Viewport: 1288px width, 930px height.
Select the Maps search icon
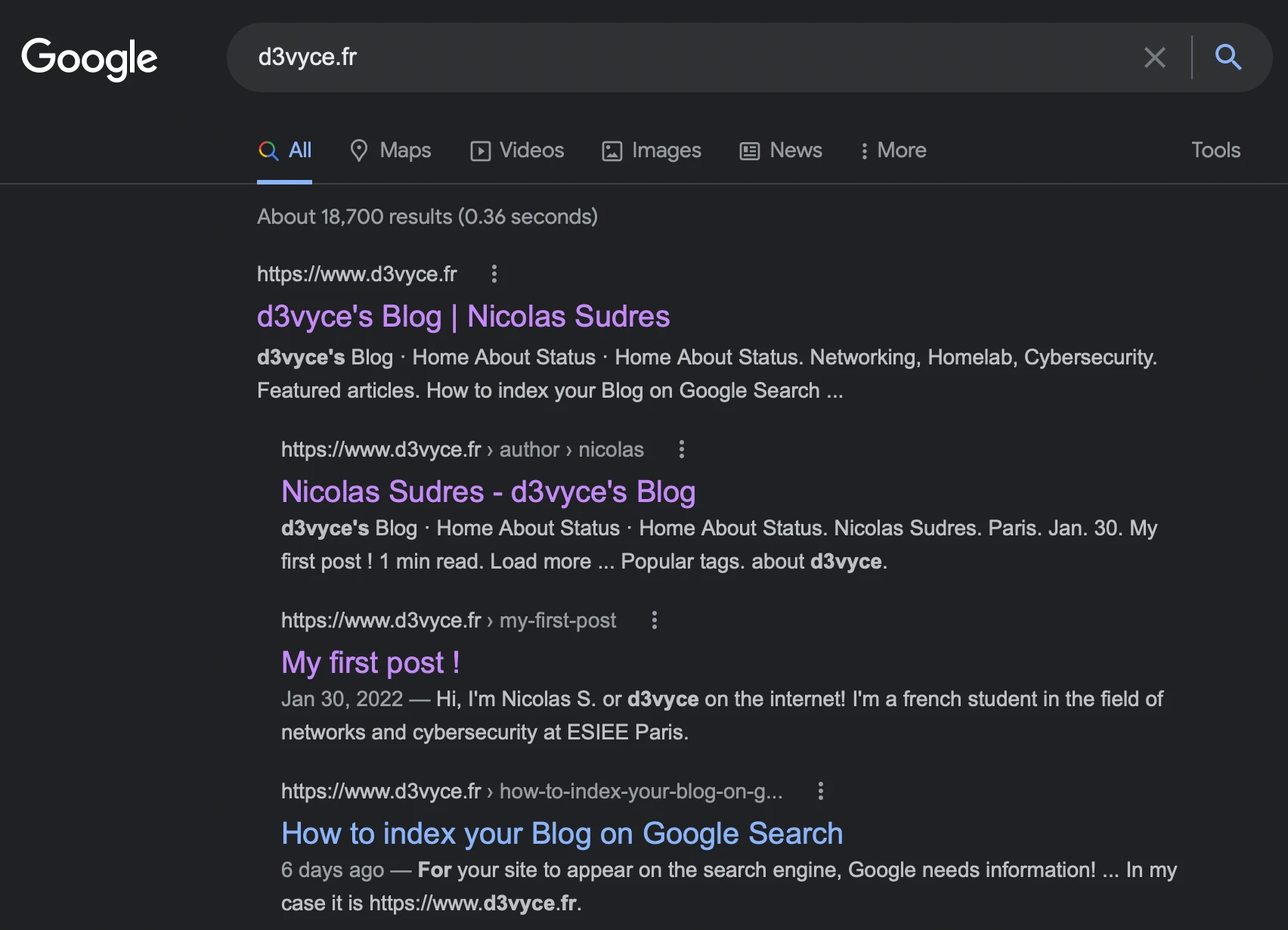coord(360,150)
